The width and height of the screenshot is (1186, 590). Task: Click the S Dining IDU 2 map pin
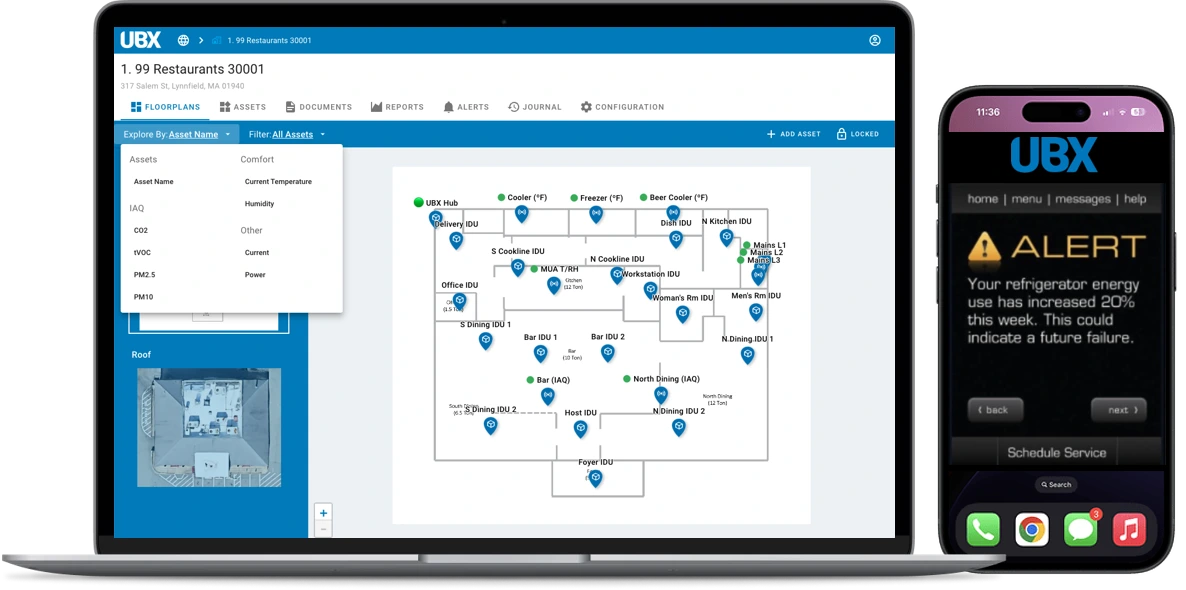point(491,426)
